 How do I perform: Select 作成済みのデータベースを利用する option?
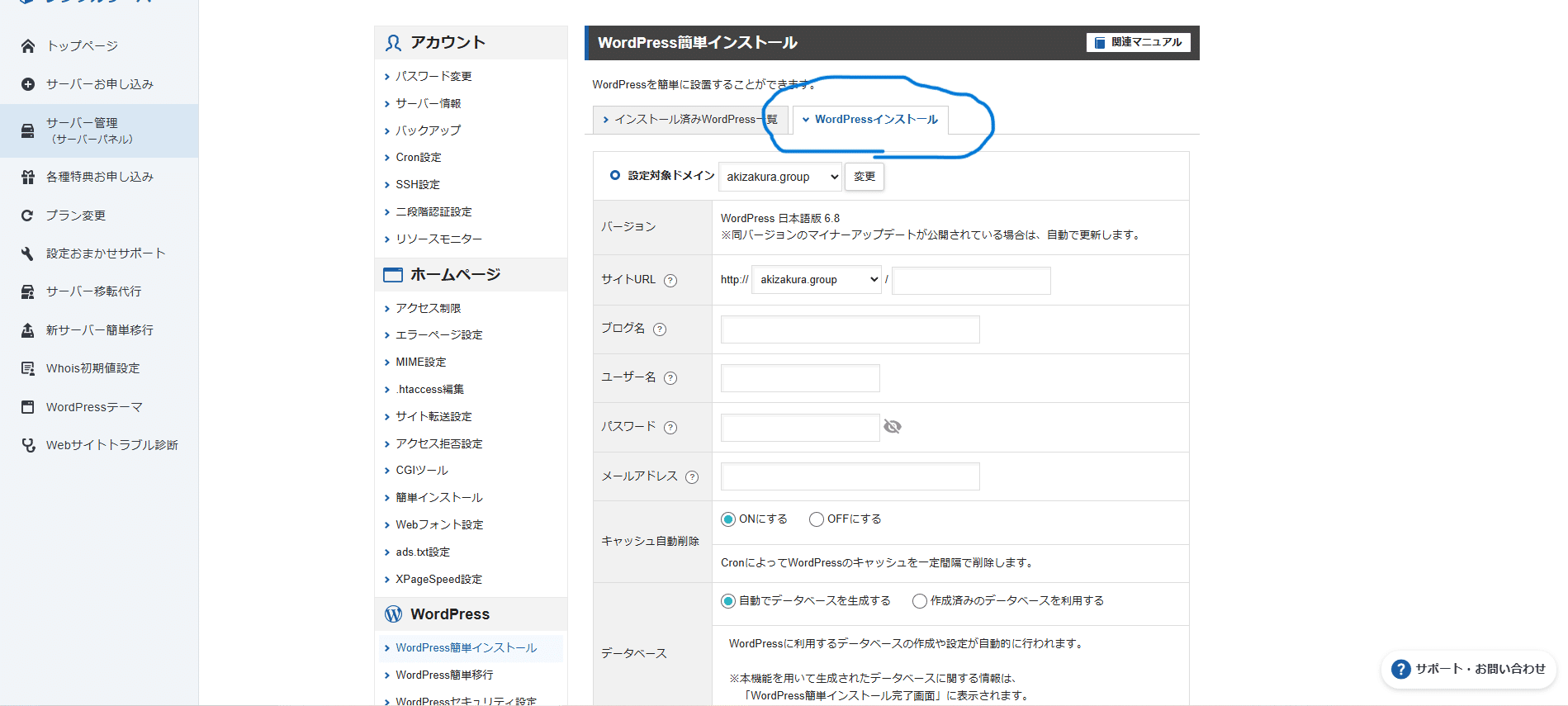coord(920,601)
